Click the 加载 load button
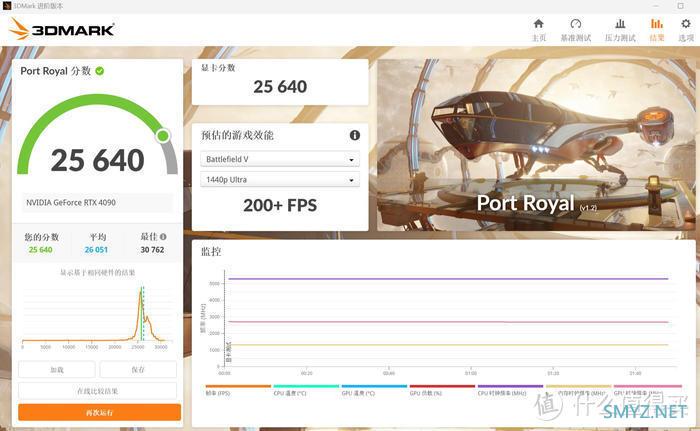This screenshot has width=700, height=431. [x=57, y=370]
